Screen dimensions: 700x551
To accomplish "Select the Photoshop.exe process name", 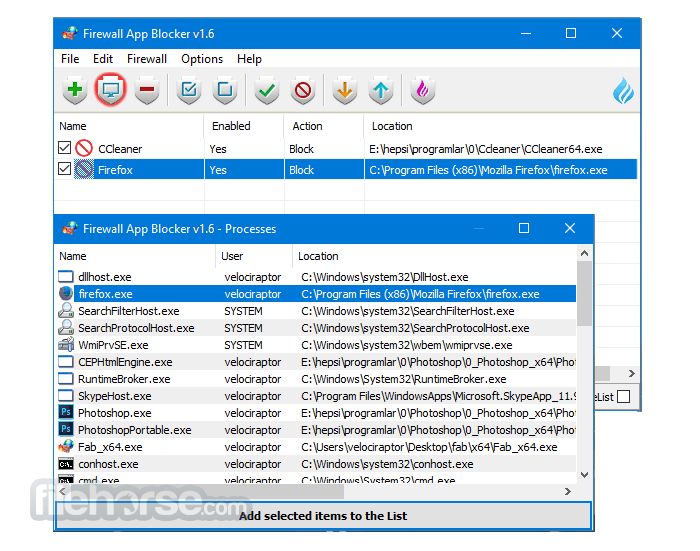I will pos(115,413).
